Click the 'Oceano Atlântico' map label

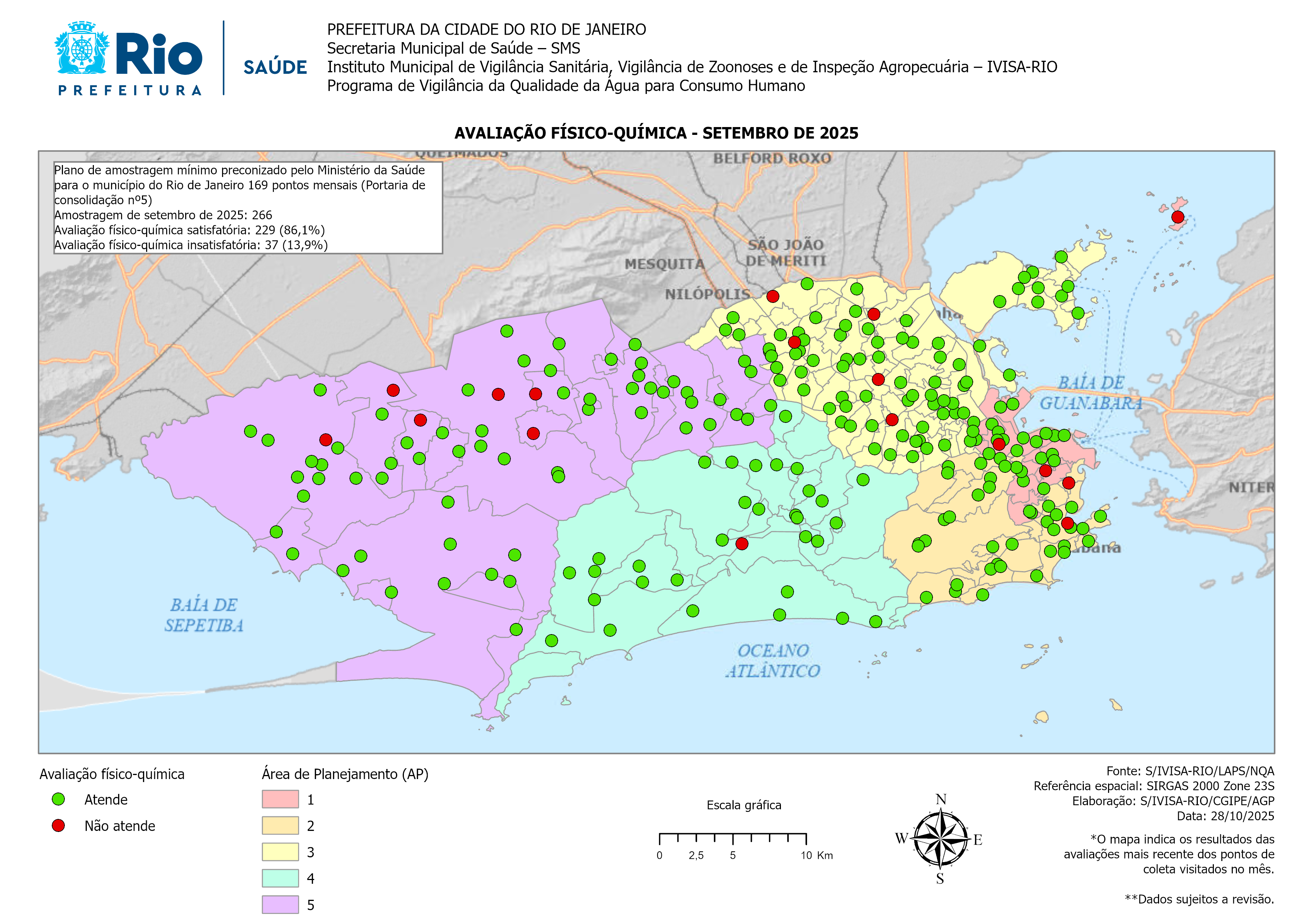pyautogui.click(x=772, y=661)
